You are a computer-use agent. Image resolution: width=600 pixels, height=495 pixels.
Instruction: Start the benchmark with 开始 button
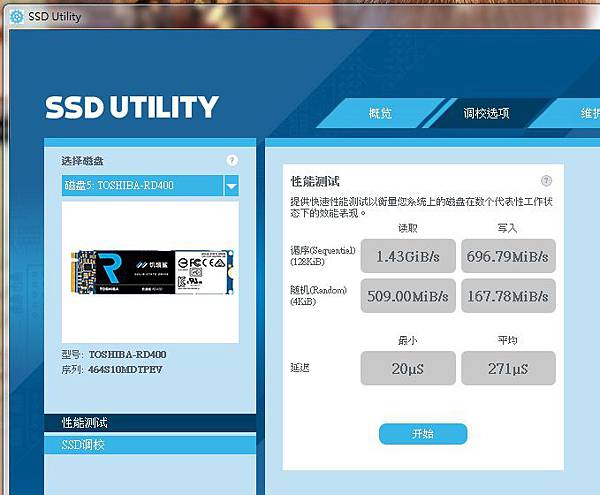[x=423, y=434]
